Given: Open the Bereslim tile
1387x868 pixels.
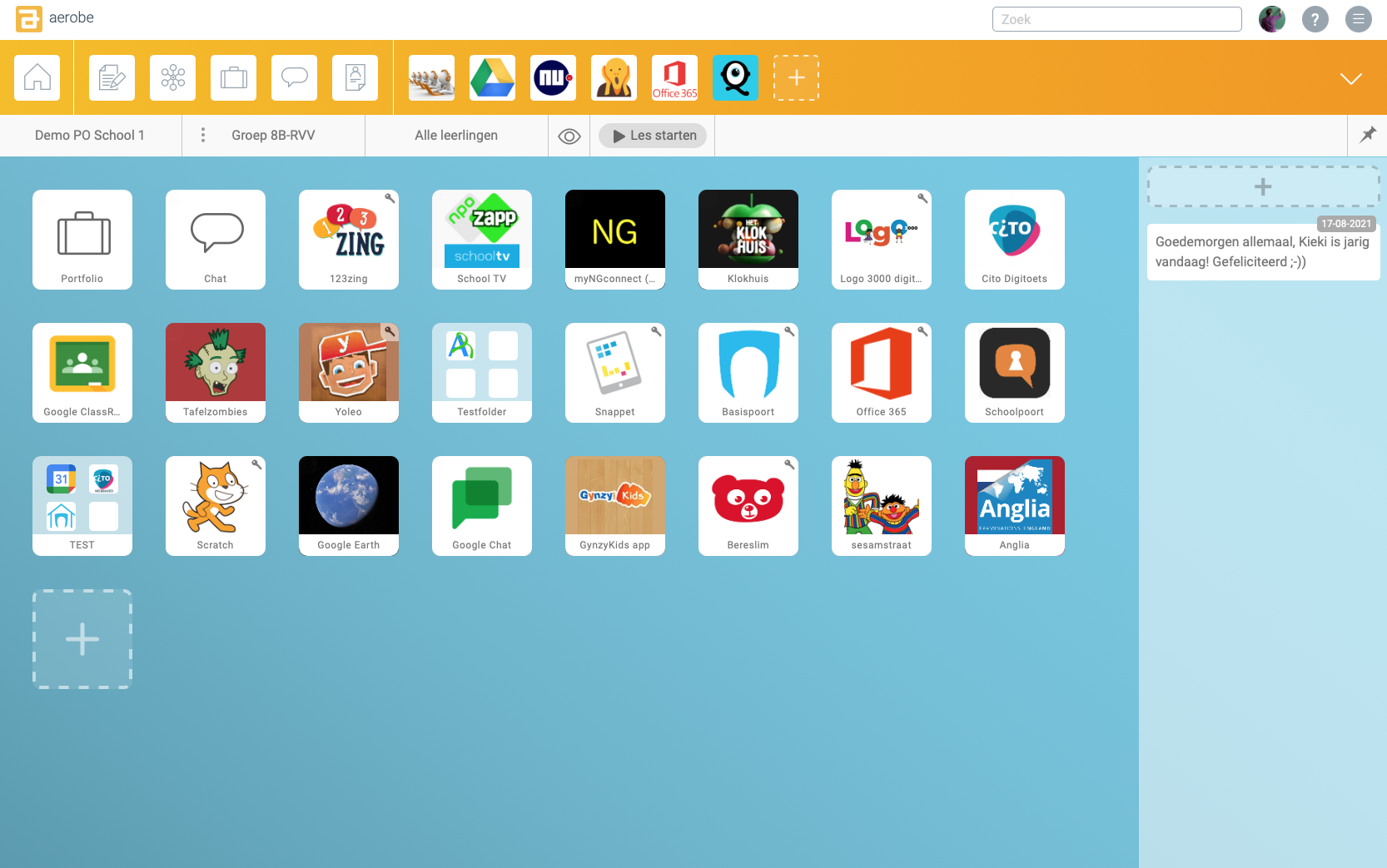Looking at the screenshot, I should tap(748, 506).
